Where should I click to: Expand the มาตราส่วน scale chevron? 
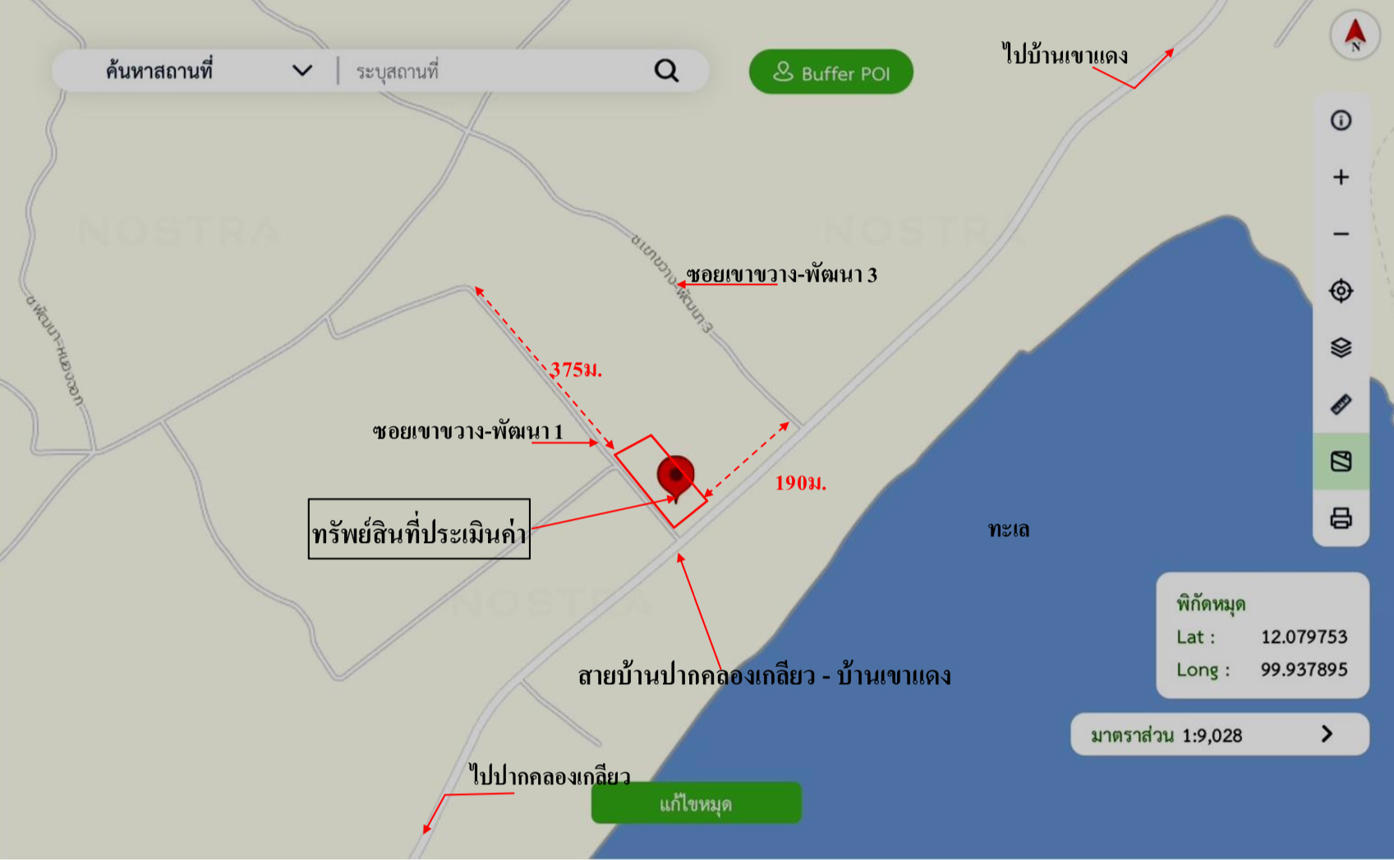pos(1327,735)
